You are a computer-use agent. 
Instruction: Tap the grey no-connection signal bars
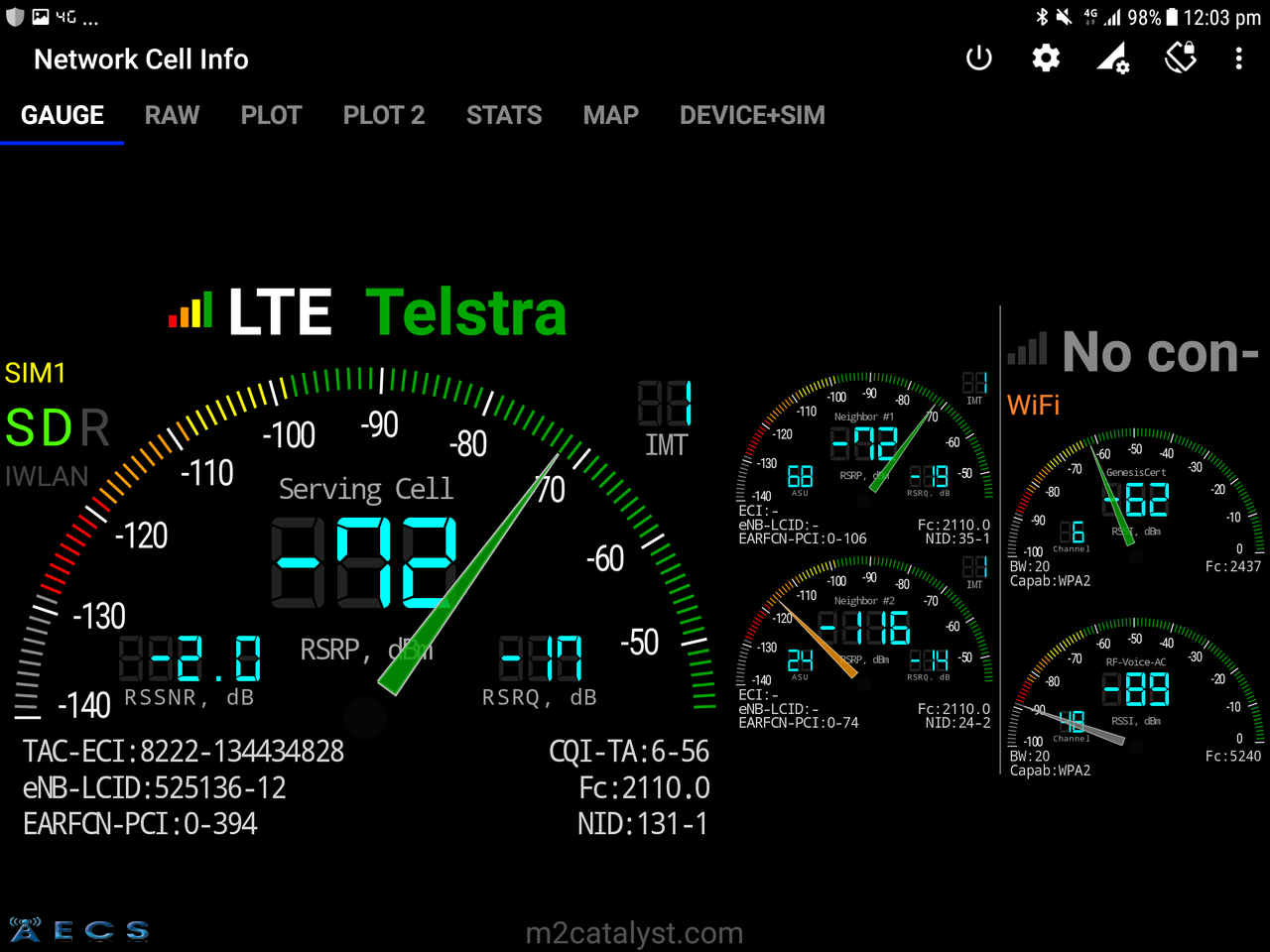1027,350
